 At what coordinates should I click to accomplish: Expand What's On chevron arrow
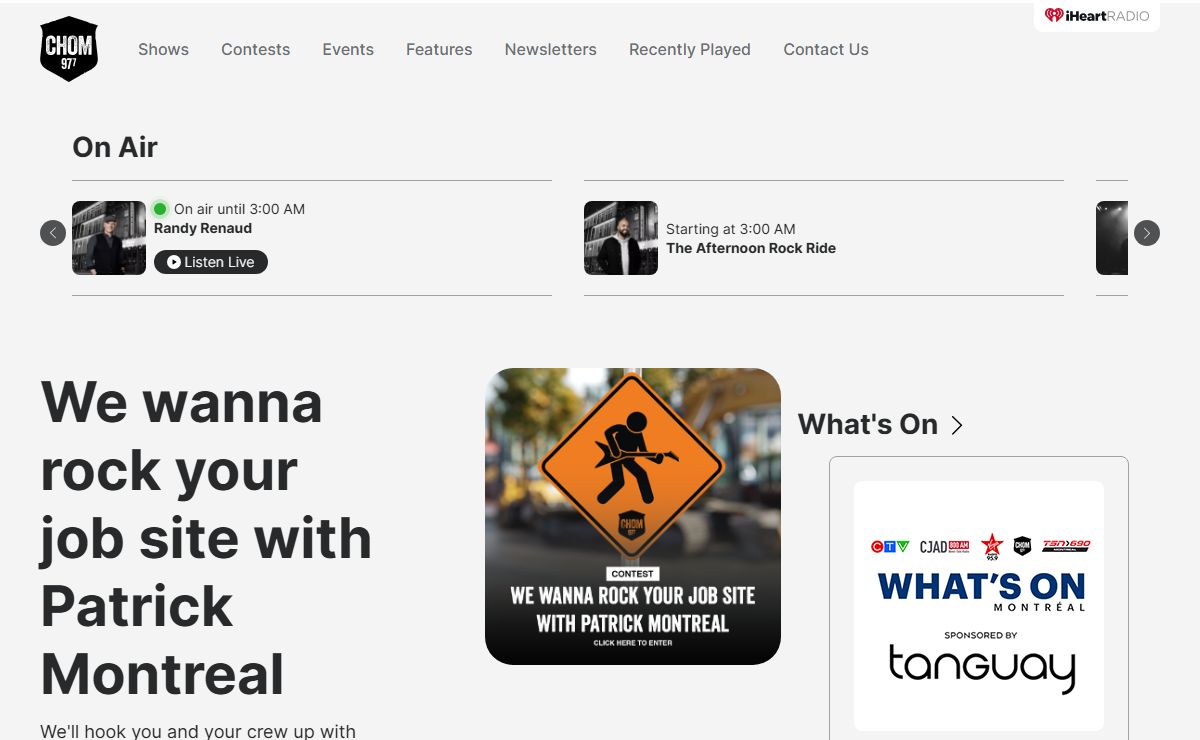pos(957,425)
